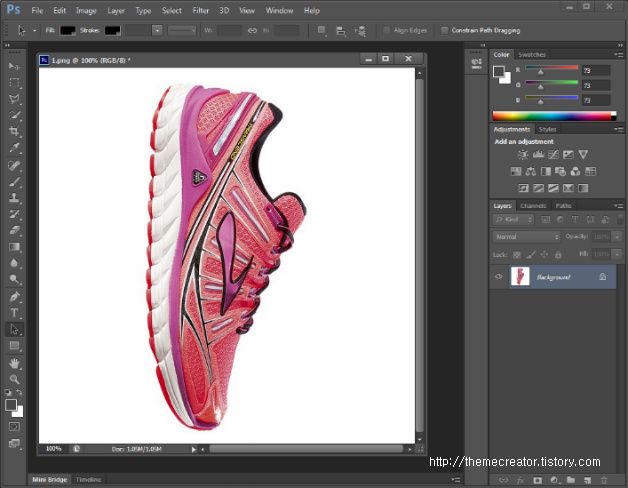Open the stroke width dropdown
The height and width of the screenshot is (488, 628).
tap(157, 30)
